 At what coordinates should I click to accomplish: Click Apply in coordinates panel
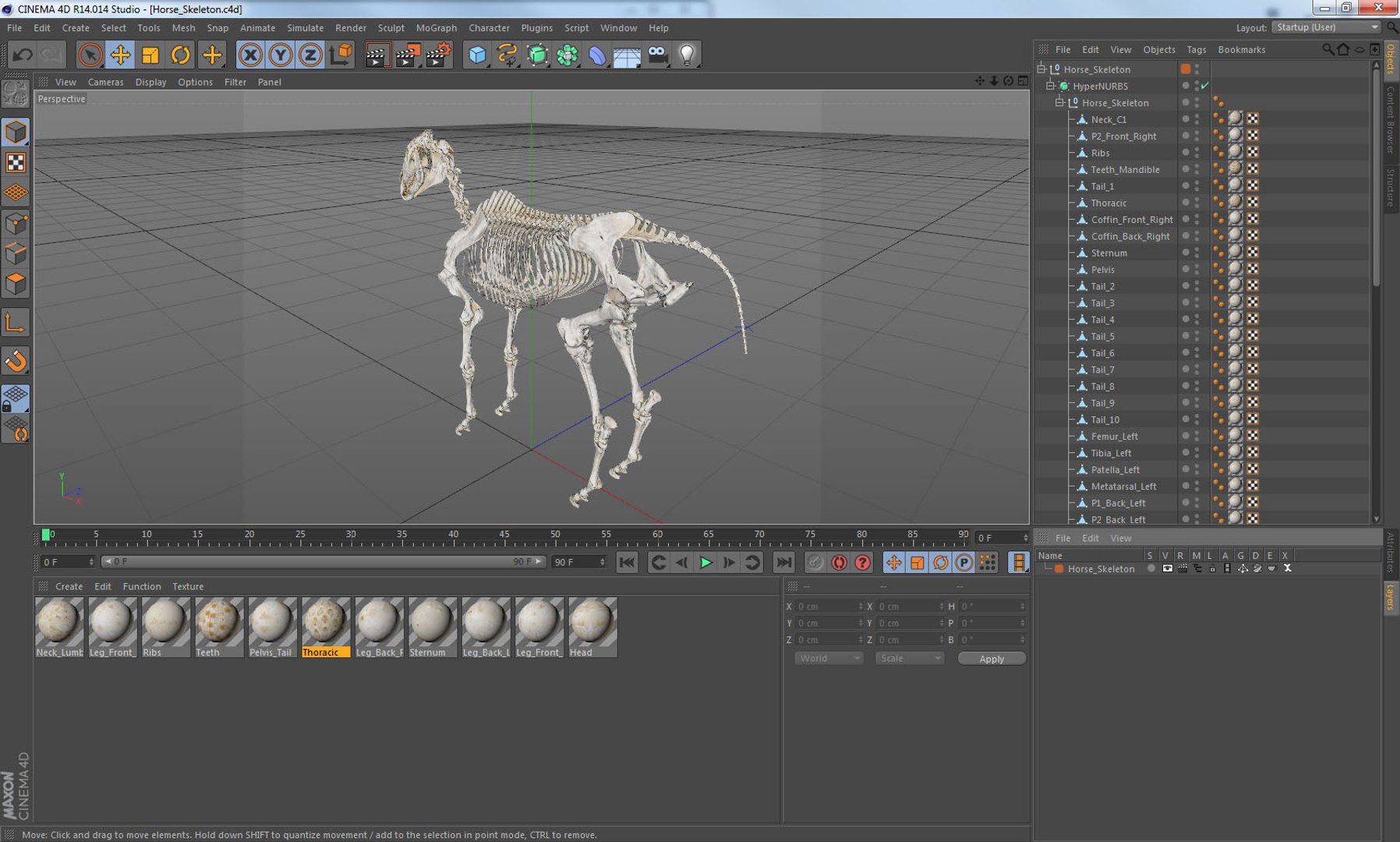click(992, 659)
